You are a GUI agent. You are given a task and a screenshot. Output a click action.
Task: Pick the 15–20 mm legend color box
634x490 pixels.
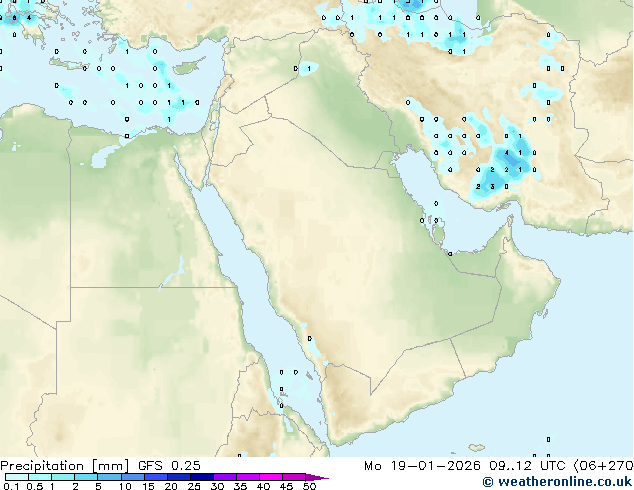pyautogui.click(x=156, y=477)
